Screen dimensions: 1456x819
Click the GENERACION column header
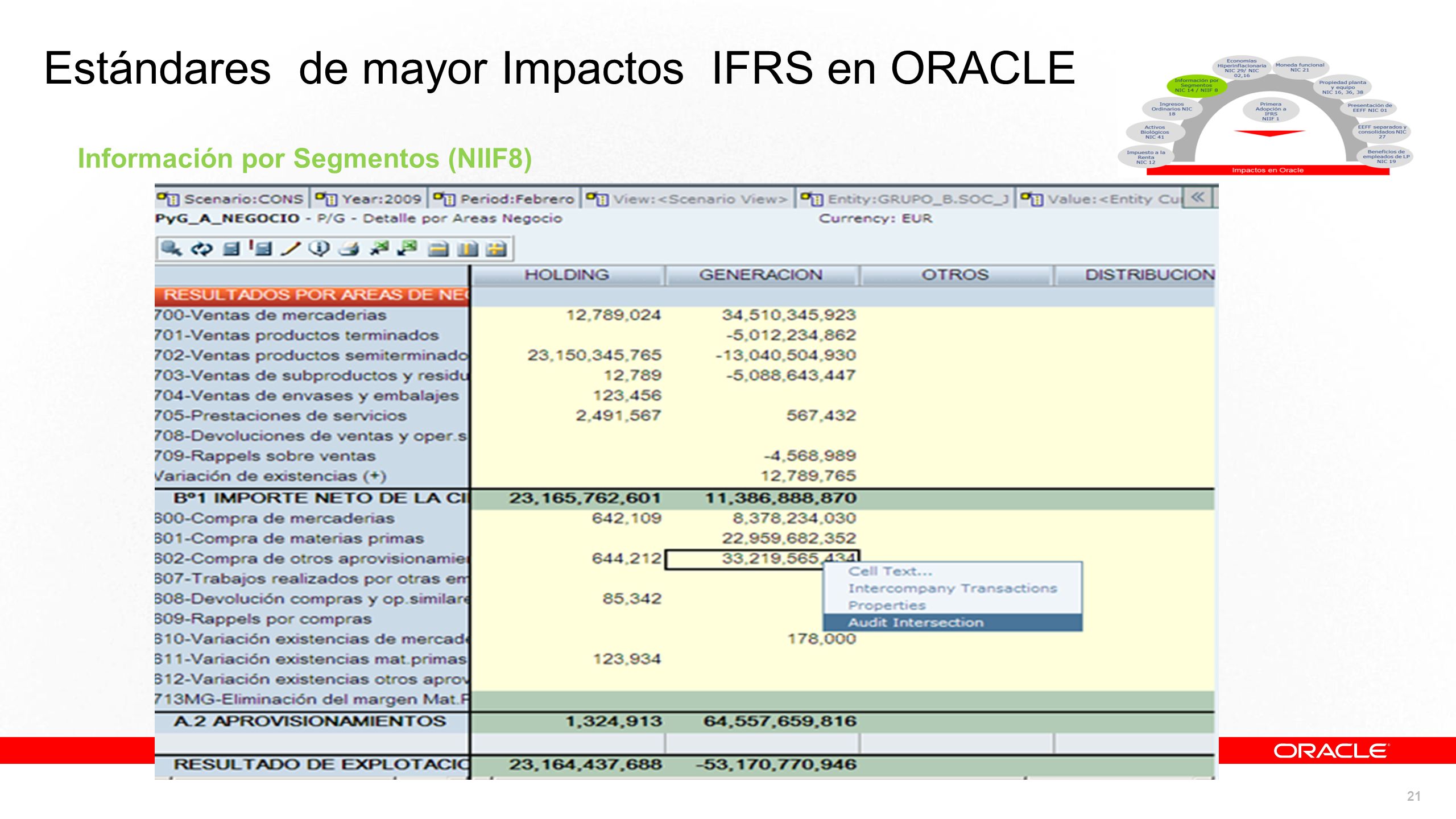point(761,275)
